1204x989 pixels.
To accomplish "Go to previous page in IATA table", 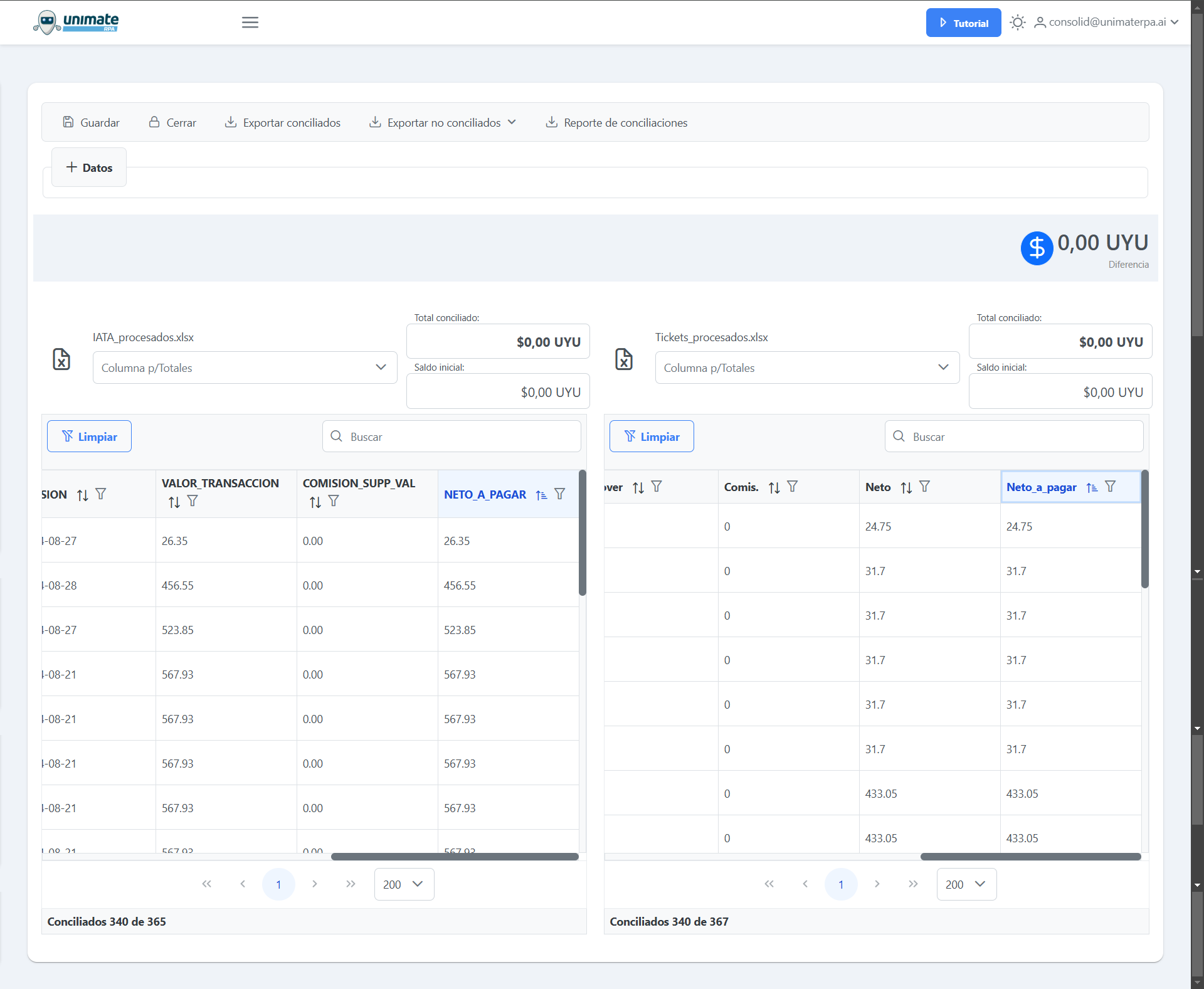I will click(243, 884).
